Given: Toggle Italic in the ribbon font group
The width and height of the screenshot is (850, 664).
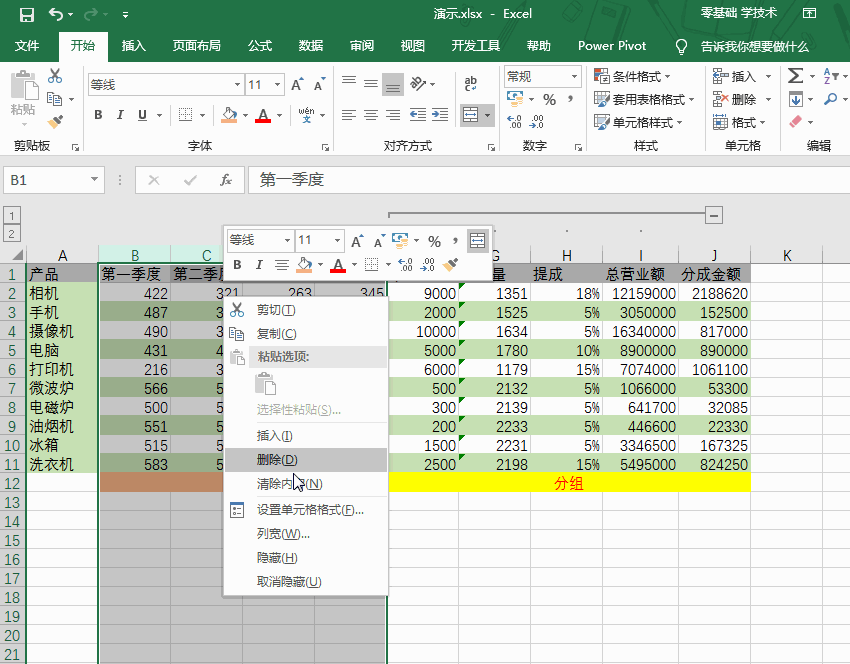Looking at the screenshot, I should [120, 115].
